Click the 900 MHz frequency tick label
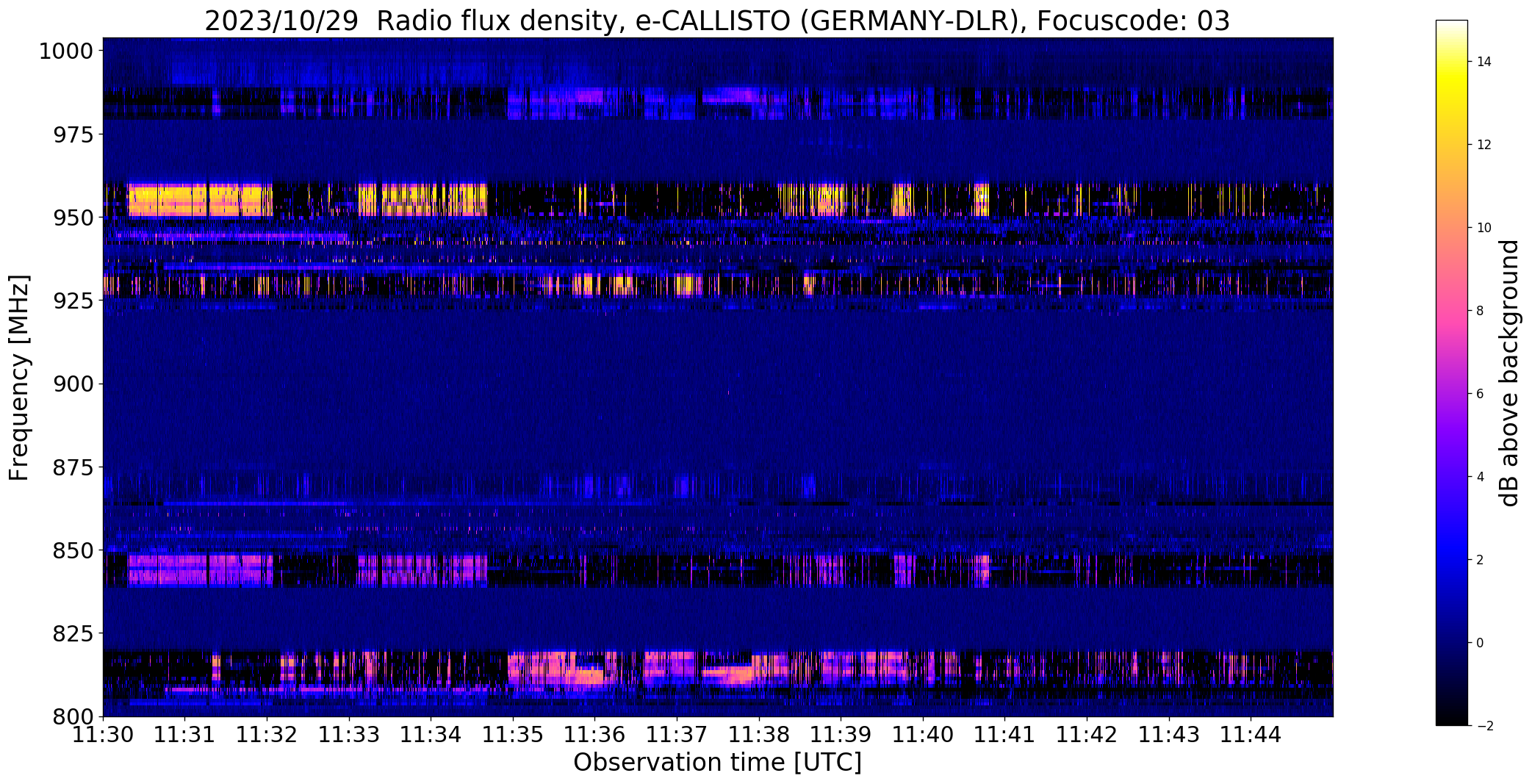Viewport: 1532px width, 784px height. (x=73, y=384)
